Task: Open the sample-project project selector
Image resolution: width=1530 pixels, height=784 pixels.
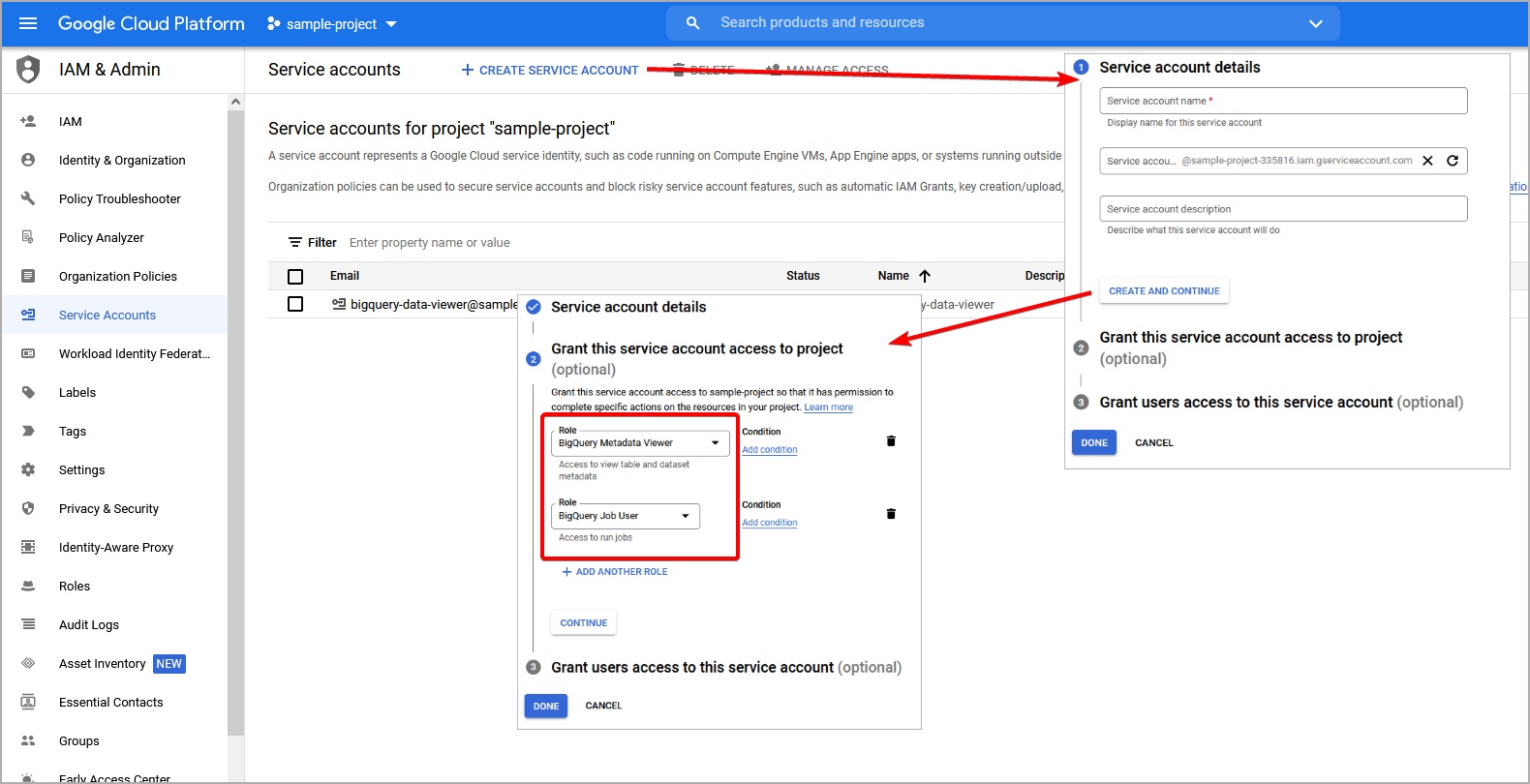Action: (332, 24)
